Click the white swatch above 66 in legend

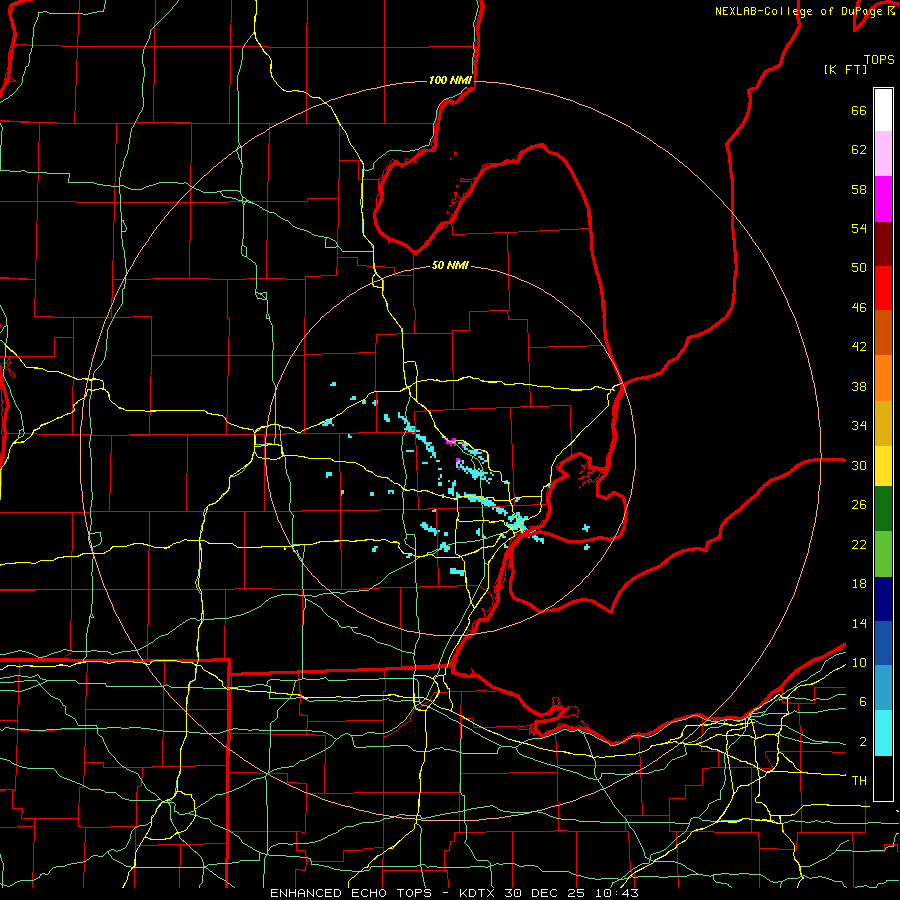click(x=883, y=110)
